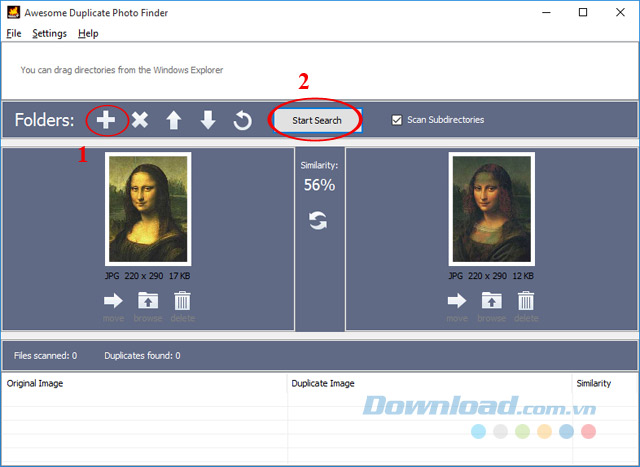The height and width of the screenshot is (467, 640).
Task: Remove selected folder with the X icon
Action: (x=140, y=120)
